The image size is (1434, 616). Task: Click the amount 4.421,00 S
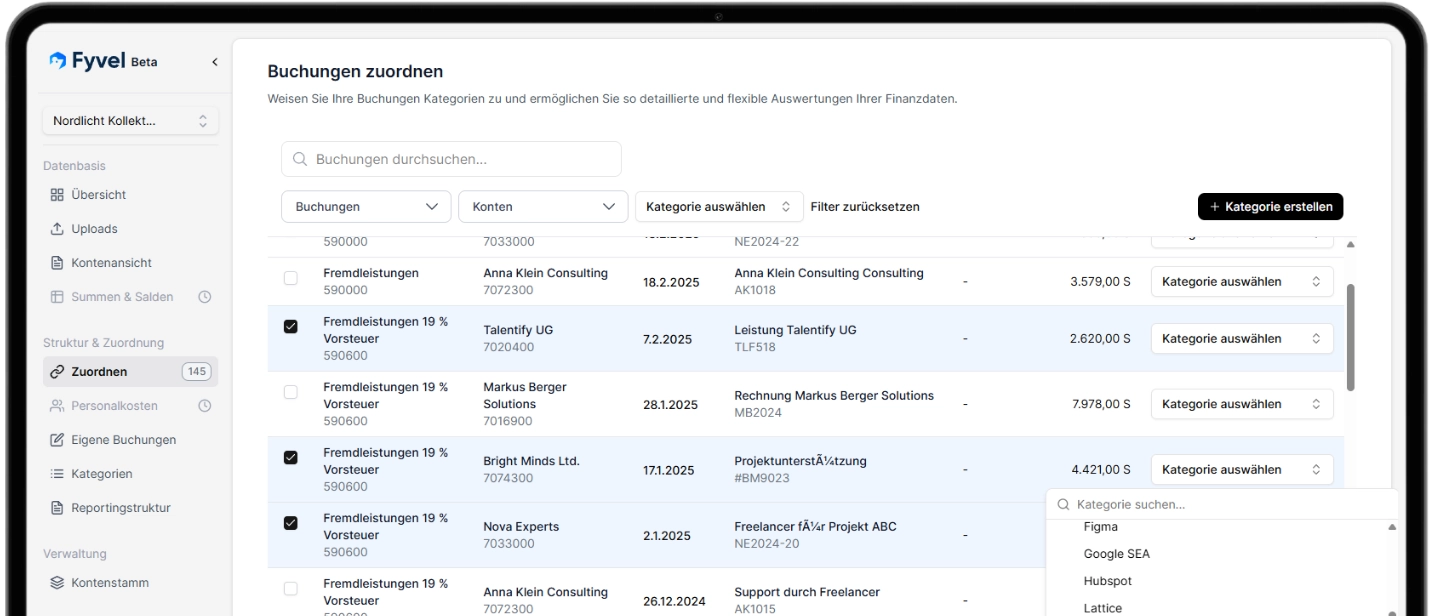(x=1101, y=470)
